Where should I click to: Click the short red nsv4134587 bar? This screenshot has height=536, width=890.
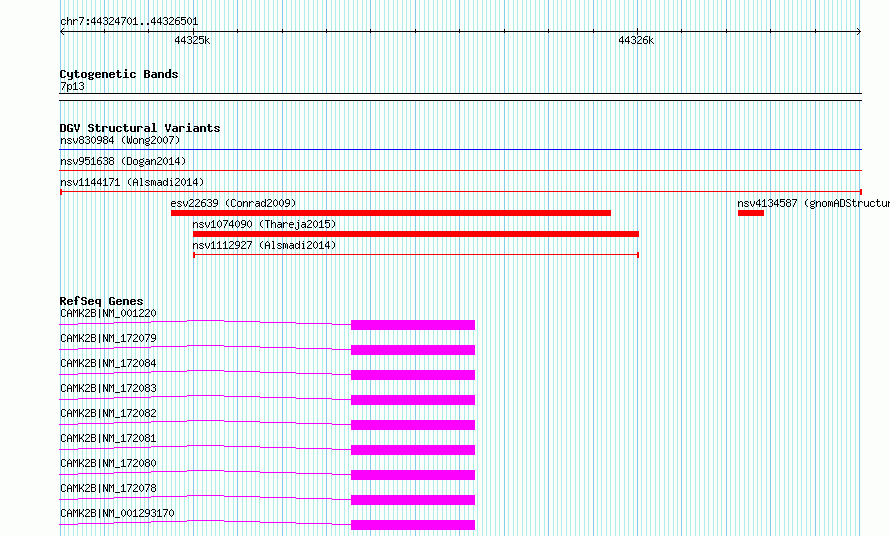tap(750, 213)
